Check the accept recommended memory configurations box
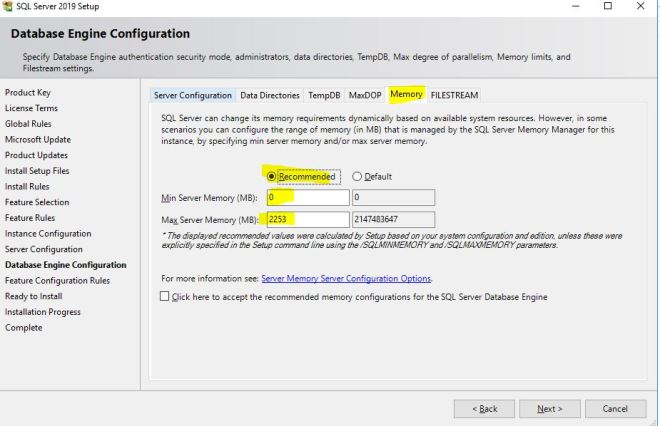Viewport: 660px width, 426px height. point(165,297)
